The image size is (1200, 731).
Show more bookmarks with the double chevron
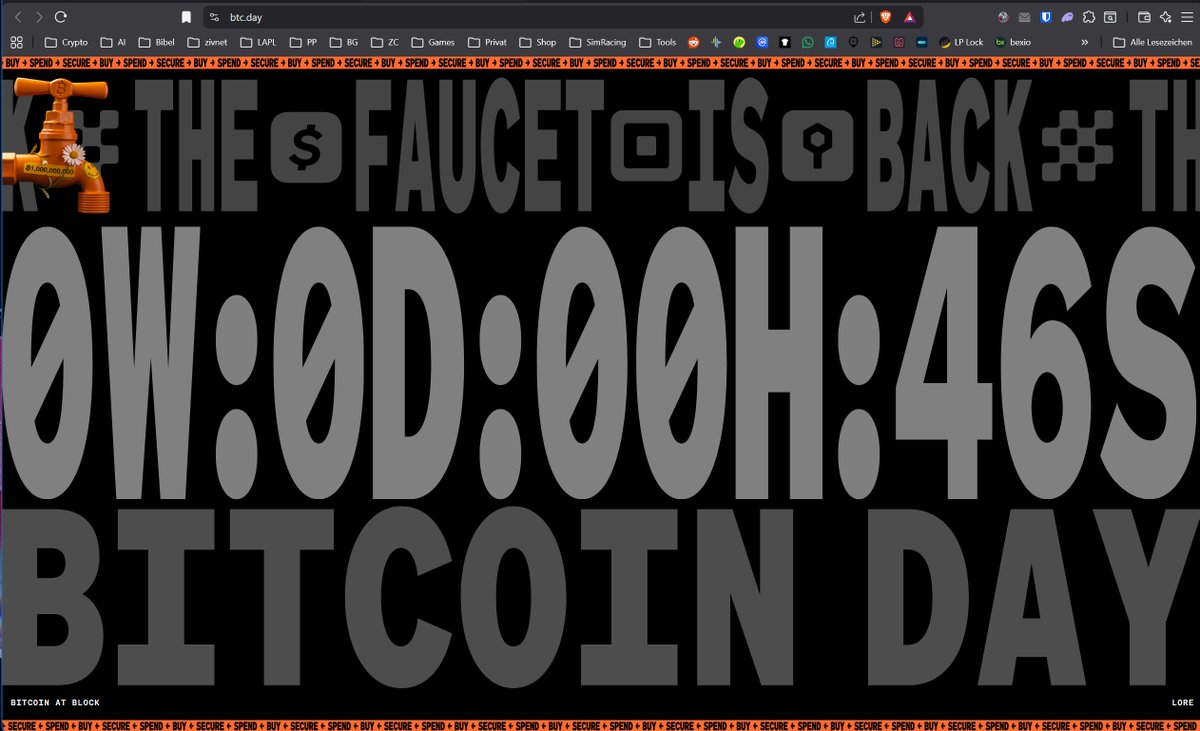tap(1085, 42)
